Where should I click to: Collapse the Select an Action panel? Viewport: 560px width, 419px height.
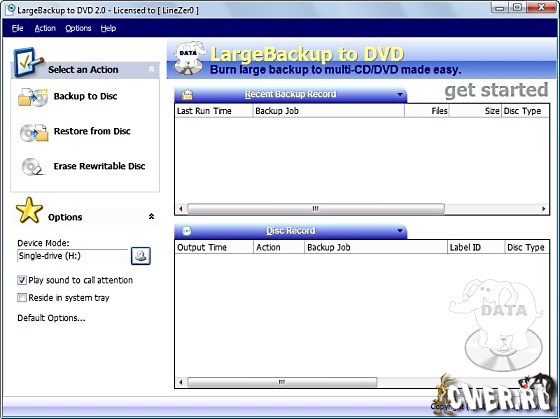point(151,69)
